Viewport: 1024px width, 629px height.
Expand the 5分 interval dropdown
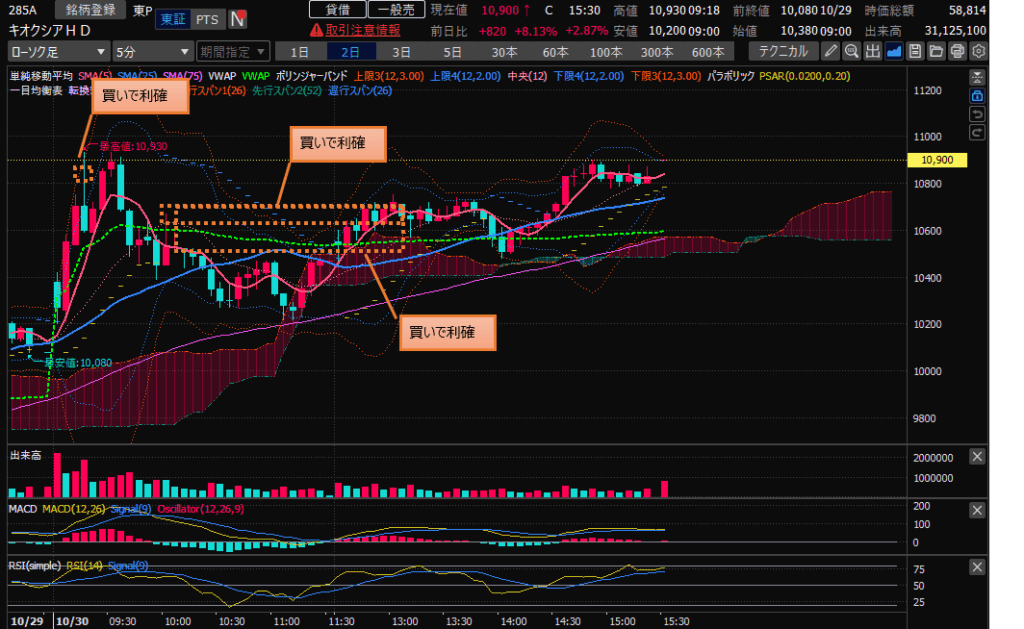click(152, 51)
